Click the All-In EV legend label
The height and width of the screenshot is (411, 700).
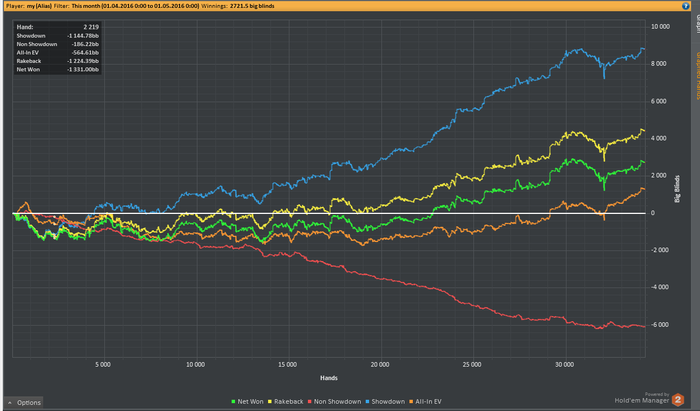click(428, 402)
